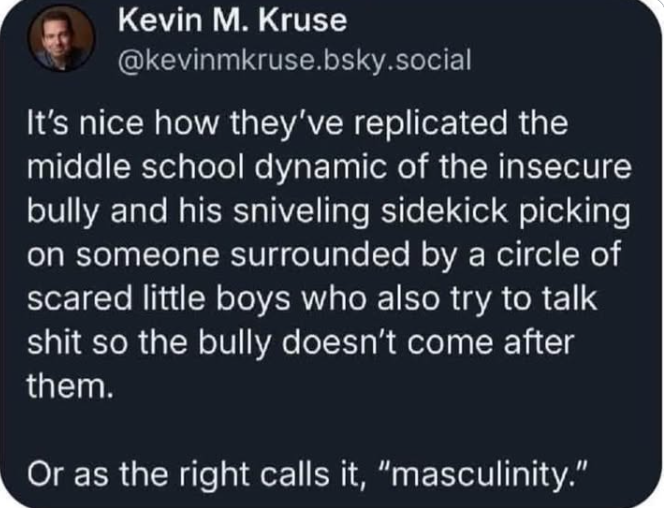Click the phrase "circle of" in post
This screenshot has width=664, height=508.
pyautogui.click(x=558, y=255)
